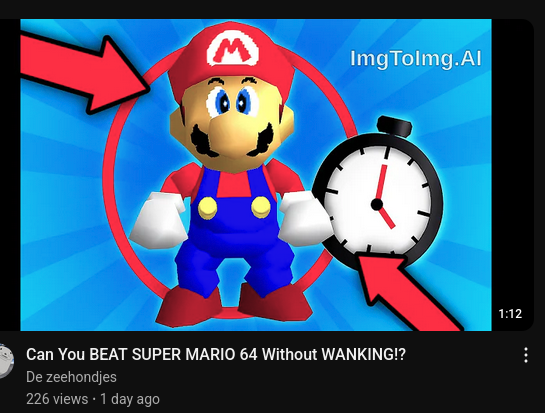
Task: Click the stopwatch face in the thumbnail
Action: [377, 200]
